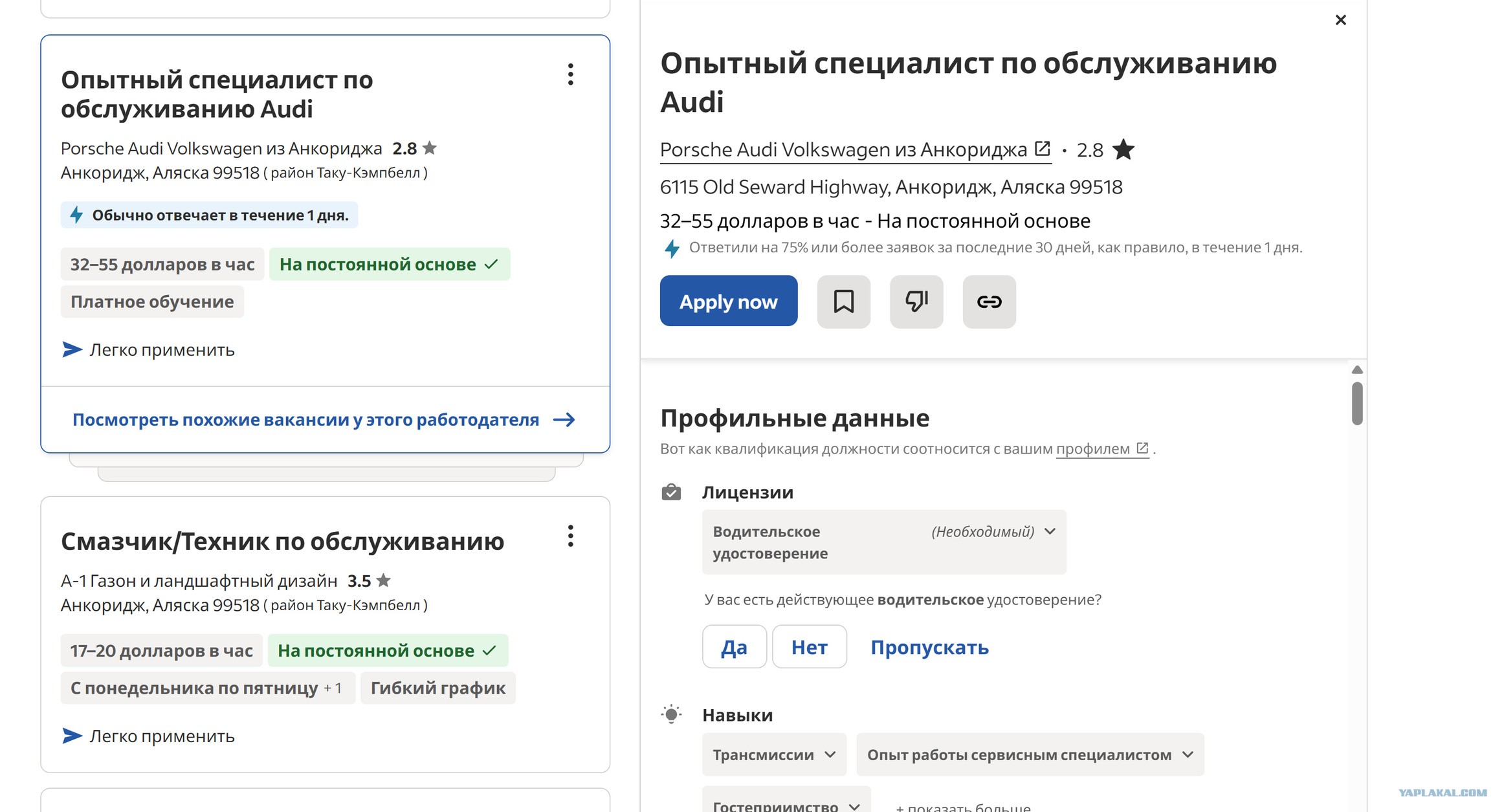Open the Смазчик/Техник по обслуживанию job title
This screenshot has width=1504, height=812.
point(282,542)
